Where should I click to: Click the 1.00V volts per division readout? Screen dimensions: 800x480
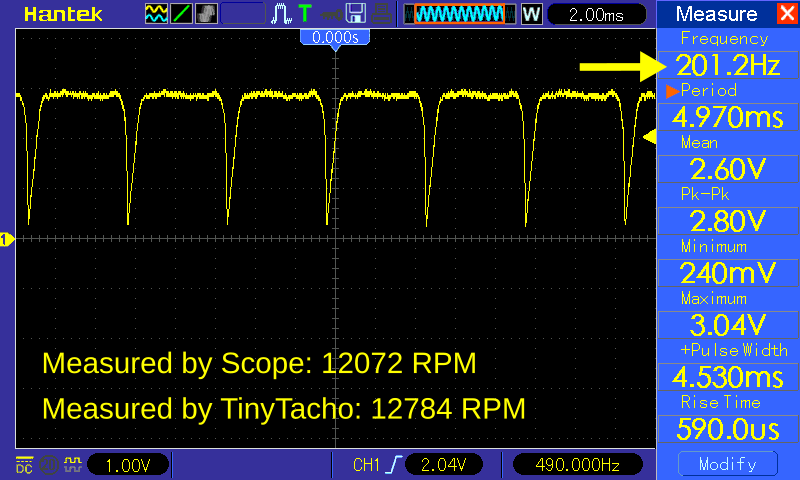128,465
